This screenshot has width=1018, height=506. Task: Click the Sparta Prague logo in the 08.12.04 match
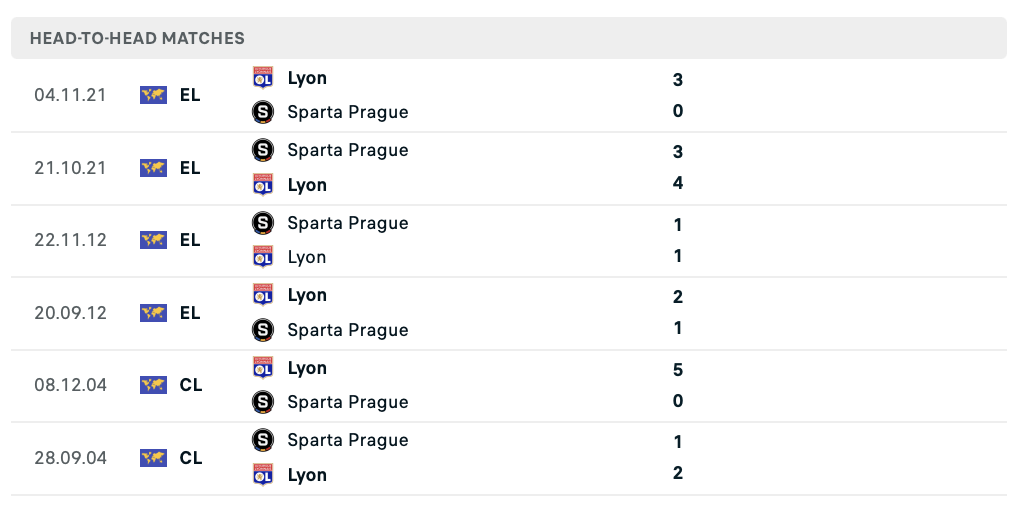(262, 401)
